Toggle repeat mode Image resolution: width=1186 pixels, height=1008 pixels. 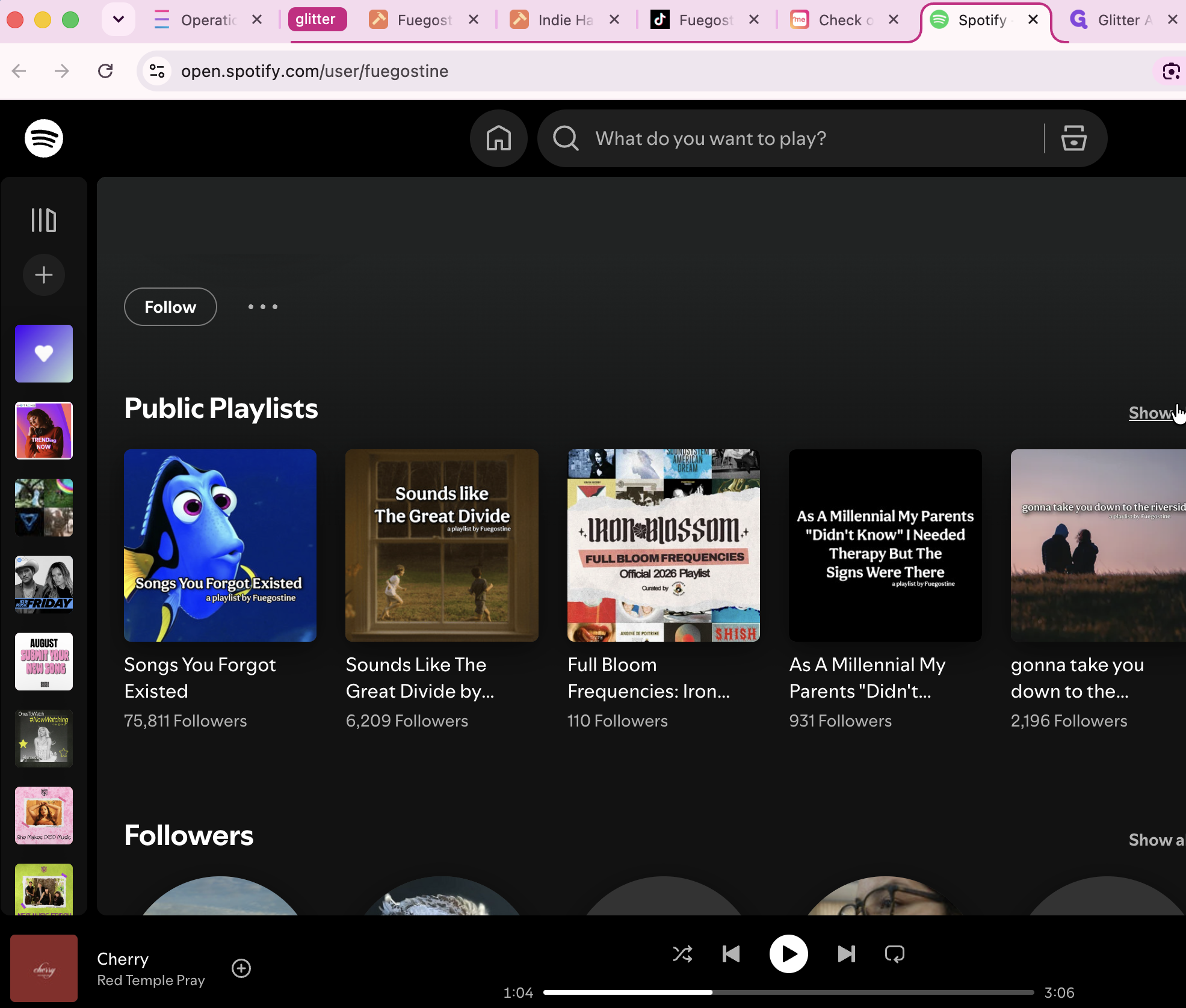click(895, 954)
